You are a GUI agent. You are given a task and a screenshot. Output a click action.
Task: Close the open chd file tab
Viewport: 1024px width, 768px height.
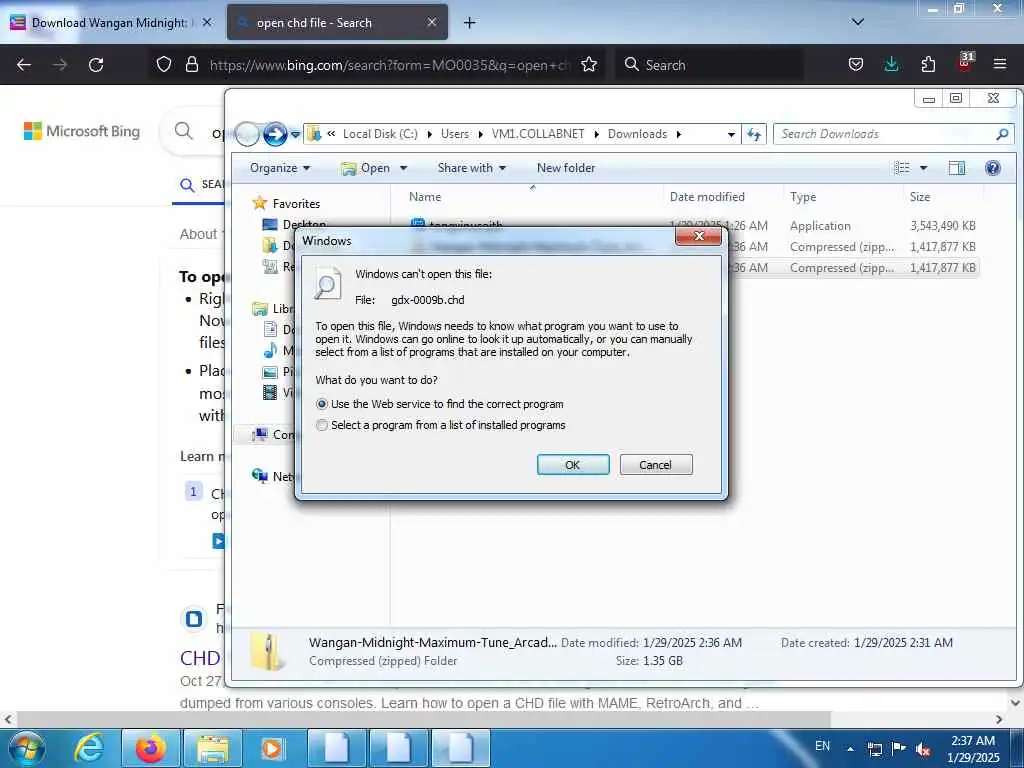pos(432,23)
